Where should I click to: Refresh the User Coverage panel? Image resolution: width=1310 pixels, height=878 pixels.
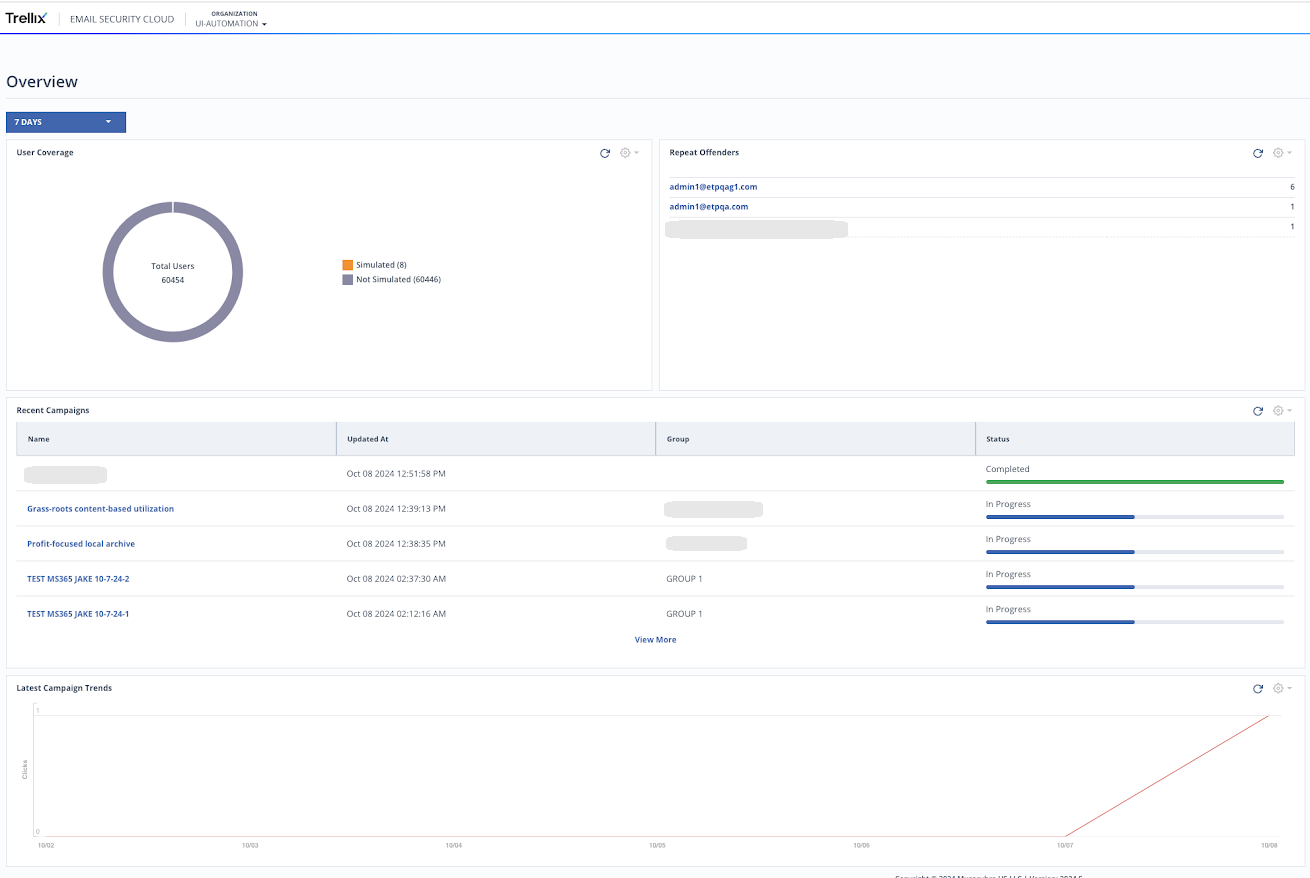coord(605,153)
